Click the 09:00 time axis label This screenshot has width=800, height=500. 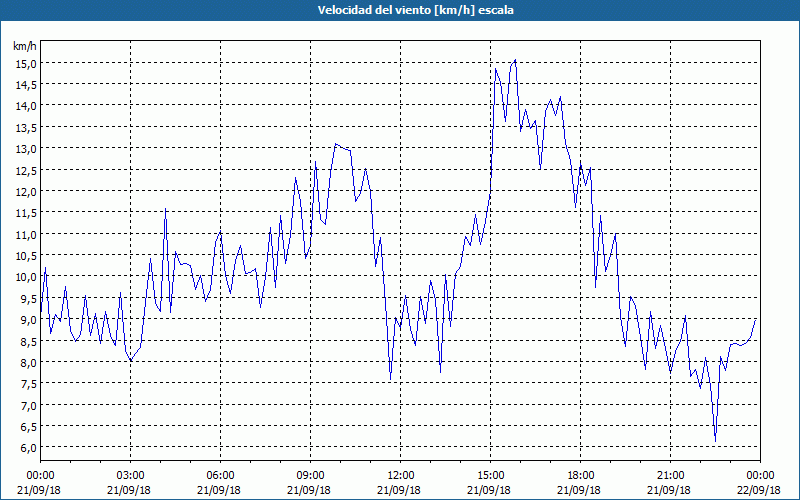tap(310, 476)
